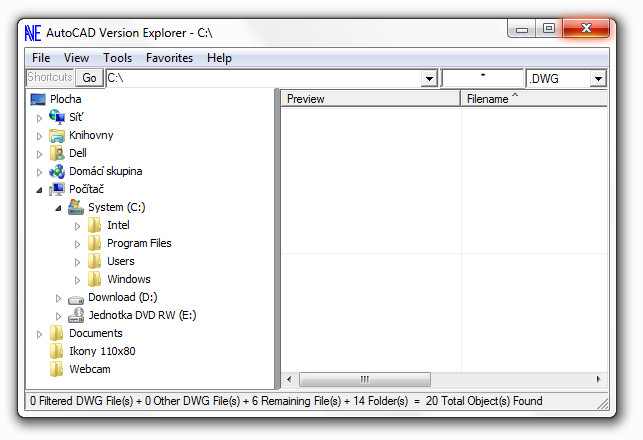Viewport: 643px width, 440px height.
Task: Expand the Knihovny tree node
Action: tap(39, 136)
